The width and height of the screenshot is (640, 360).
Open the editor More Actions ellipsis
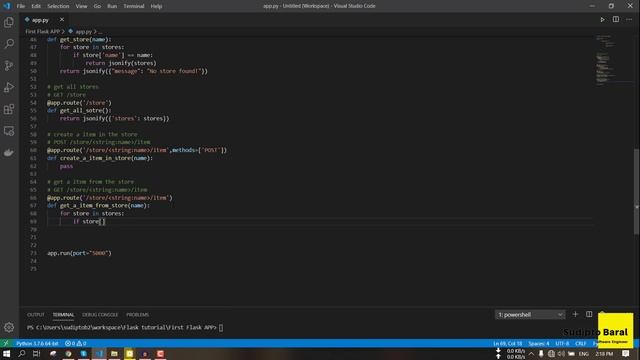[x=629, y=20]
